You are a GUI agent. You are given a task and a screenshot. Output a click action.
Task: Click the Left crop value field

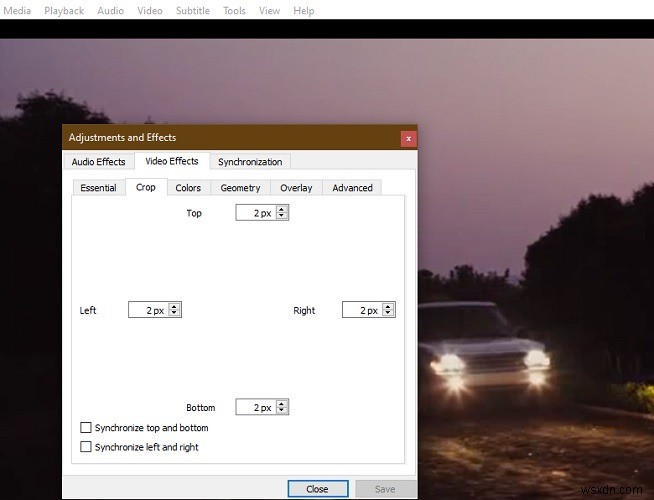148,310
